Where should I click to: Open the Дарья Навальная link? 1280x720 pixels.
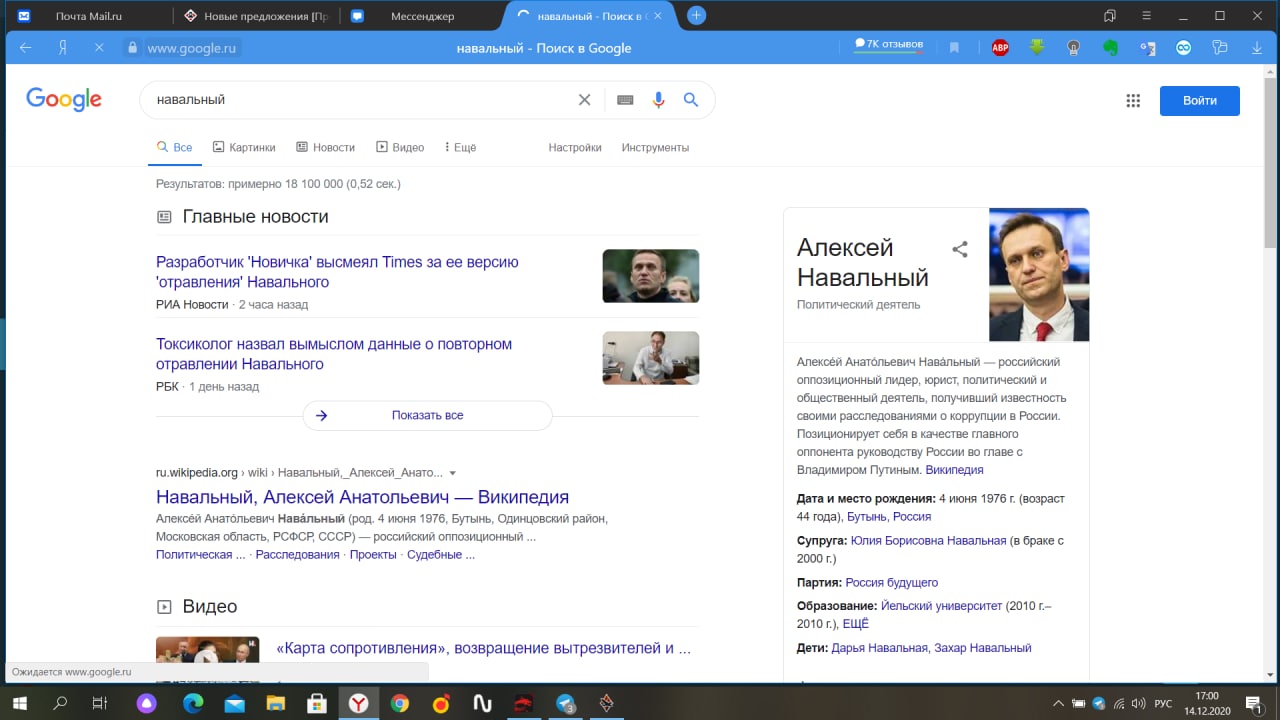(879, 648)
